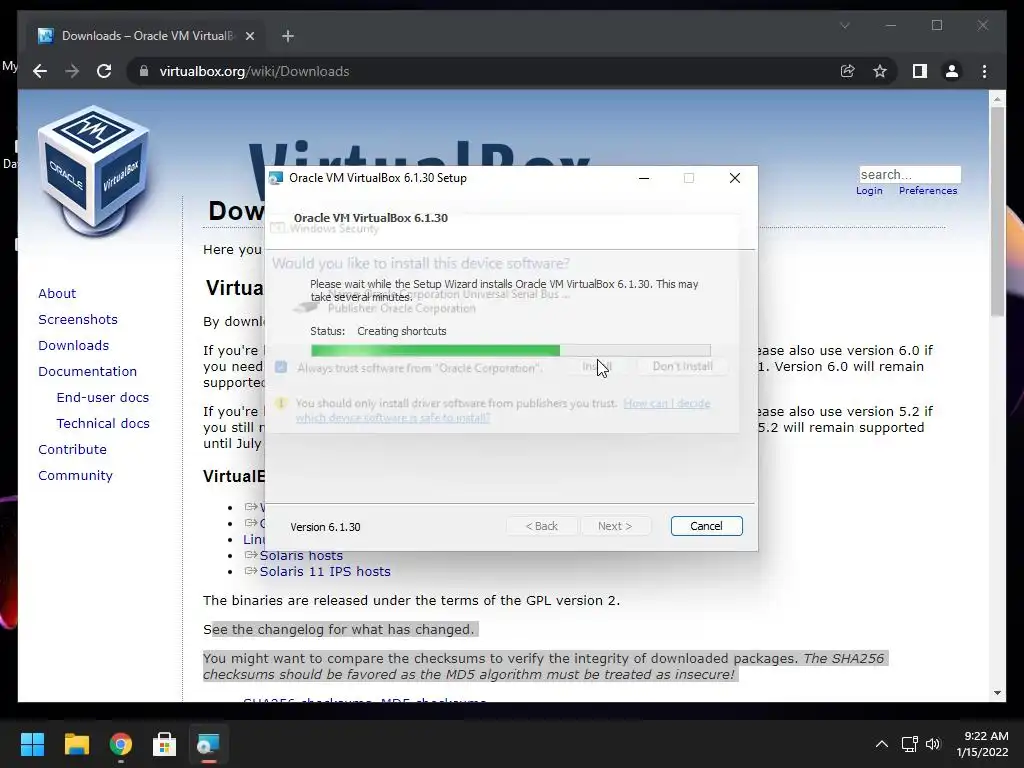The height and width of the screenshot is (768, 1024).
Task: Open the Solaris 11 IPS hosts link
Action: (325, 571)
